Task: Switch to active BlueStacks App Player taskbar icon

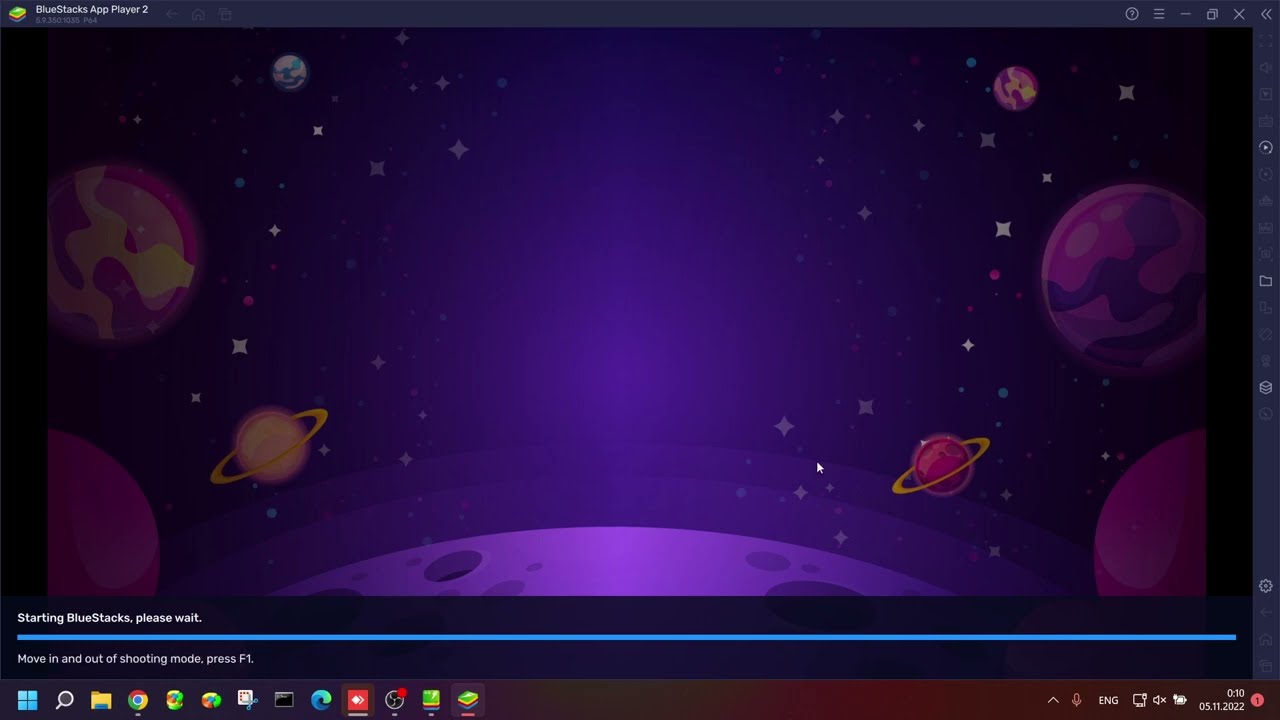Action: click(468, 700)
